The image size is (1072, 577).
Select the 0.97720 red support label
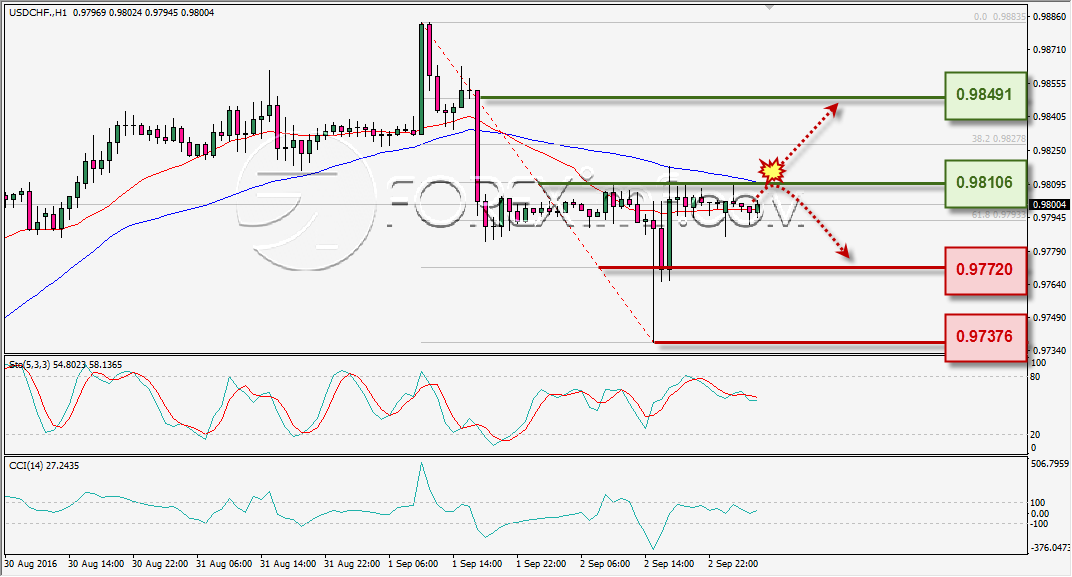[x=985, y=271]
